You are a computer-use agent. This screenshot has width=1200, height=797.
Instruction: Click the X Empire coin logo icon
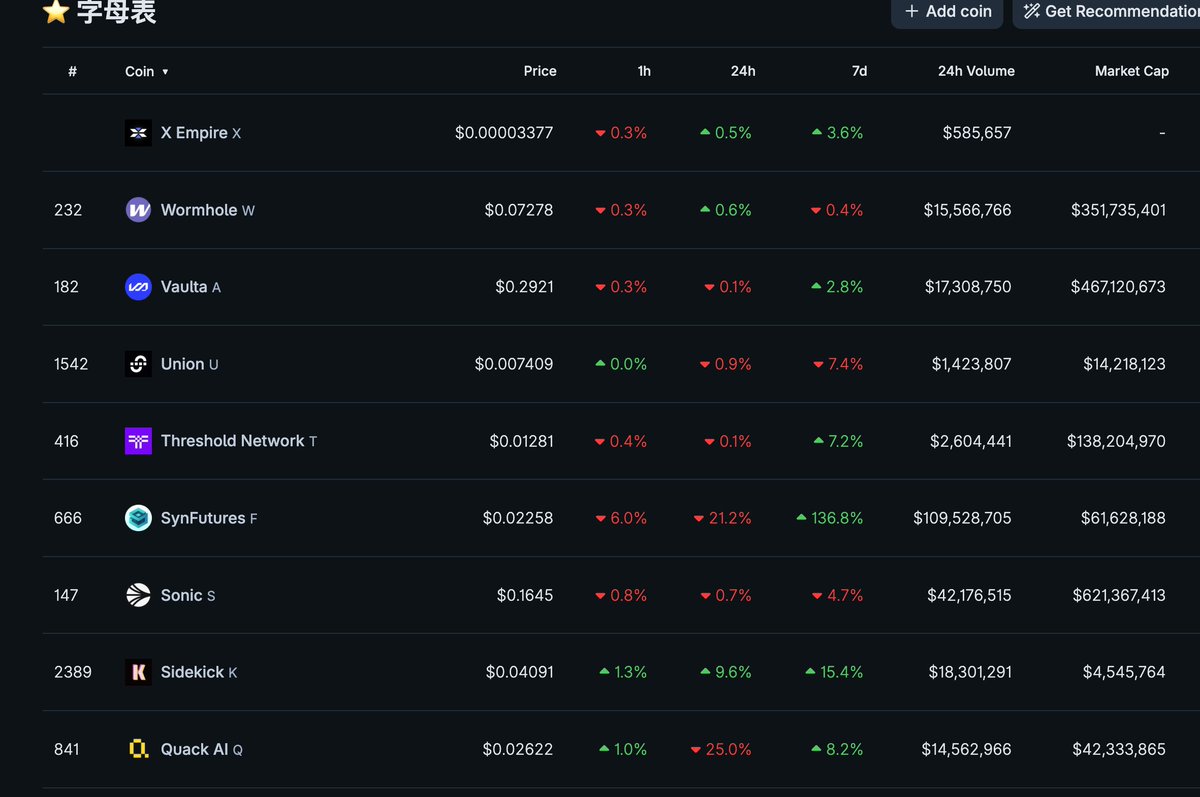coord(138,133)
